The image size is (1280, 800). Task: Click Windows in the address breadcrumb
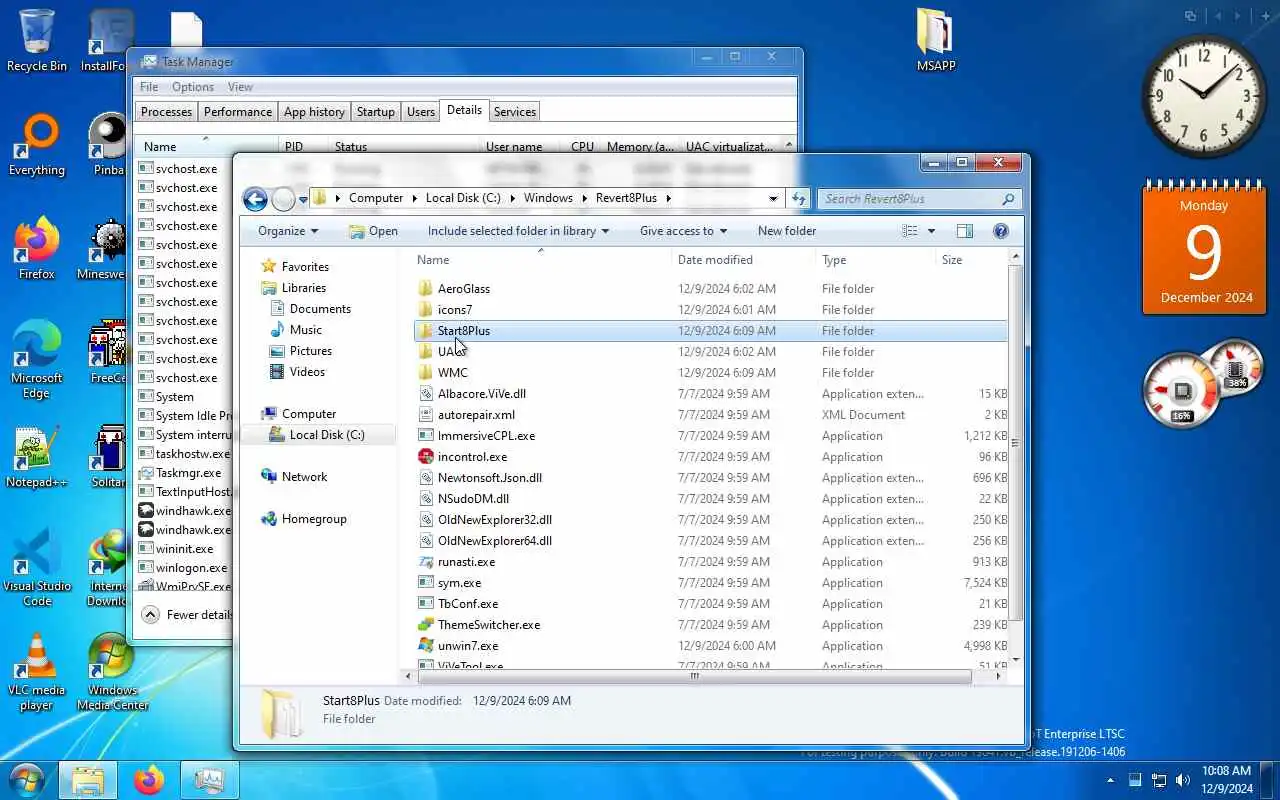click(548, 198)
